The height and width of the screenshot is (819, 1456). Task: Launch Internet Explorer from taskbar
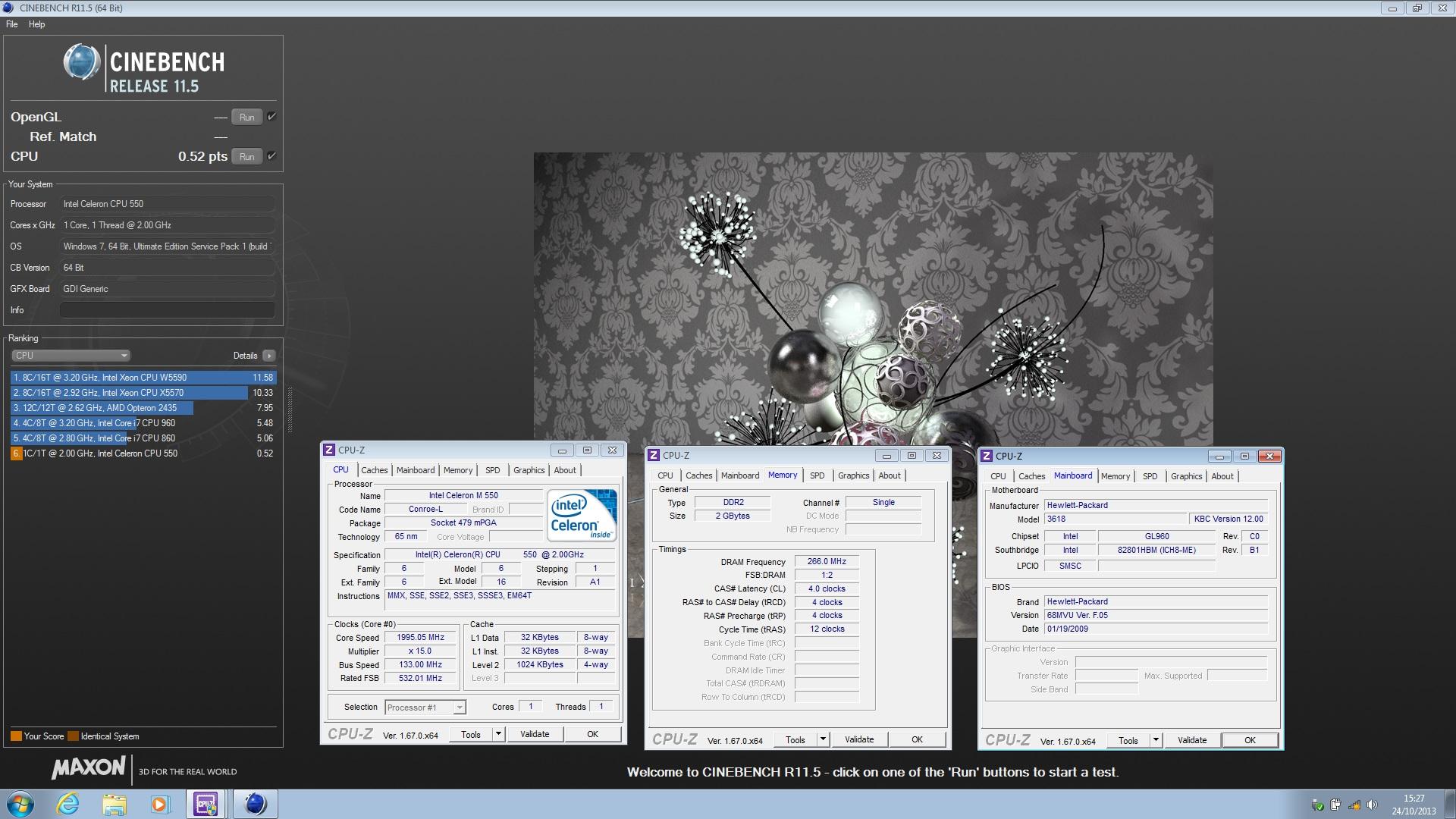[x=68, y=804]
